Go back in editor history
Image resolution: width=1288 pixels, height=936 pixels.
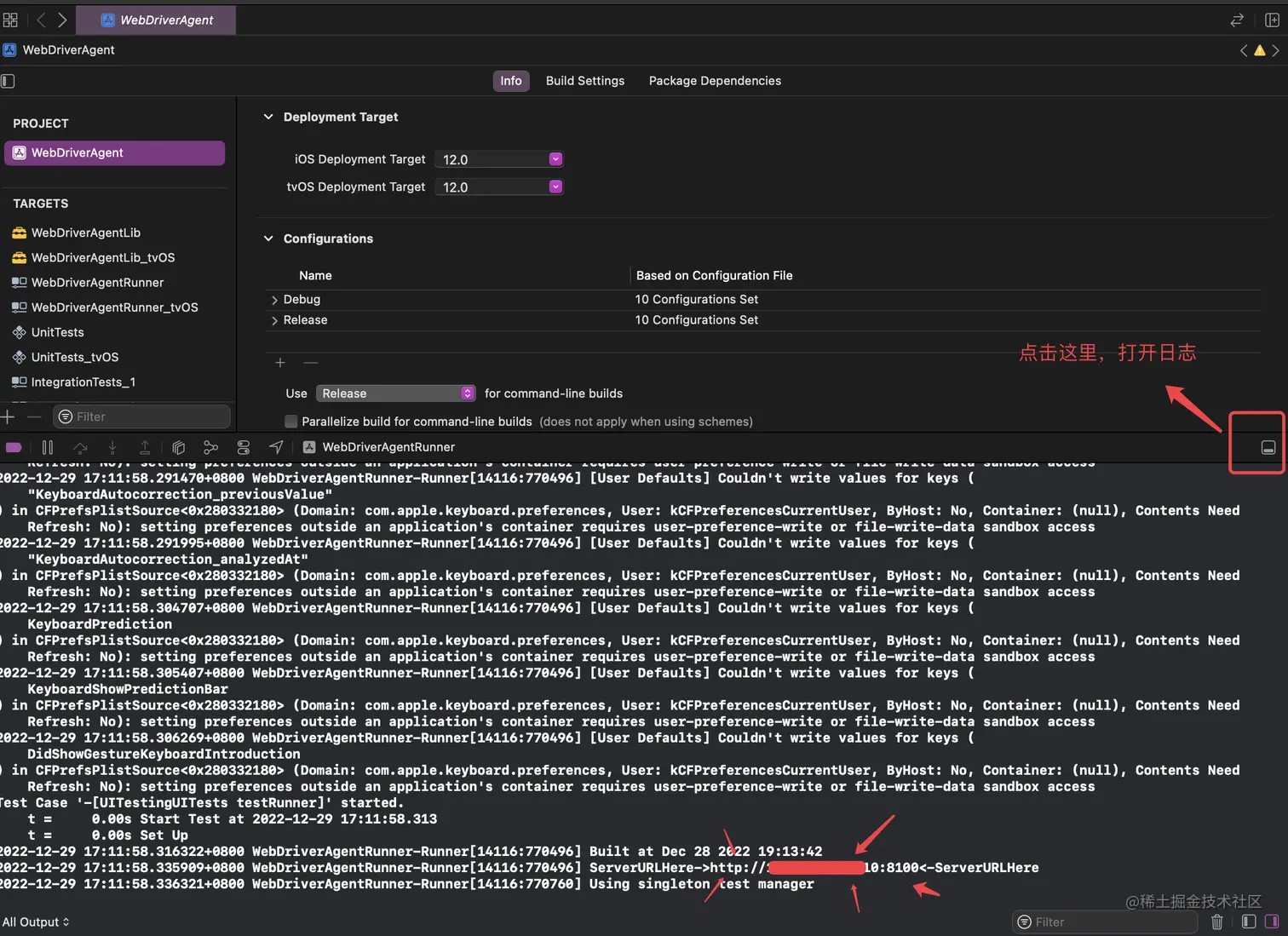pyautogui.click(x=41, y=20)
